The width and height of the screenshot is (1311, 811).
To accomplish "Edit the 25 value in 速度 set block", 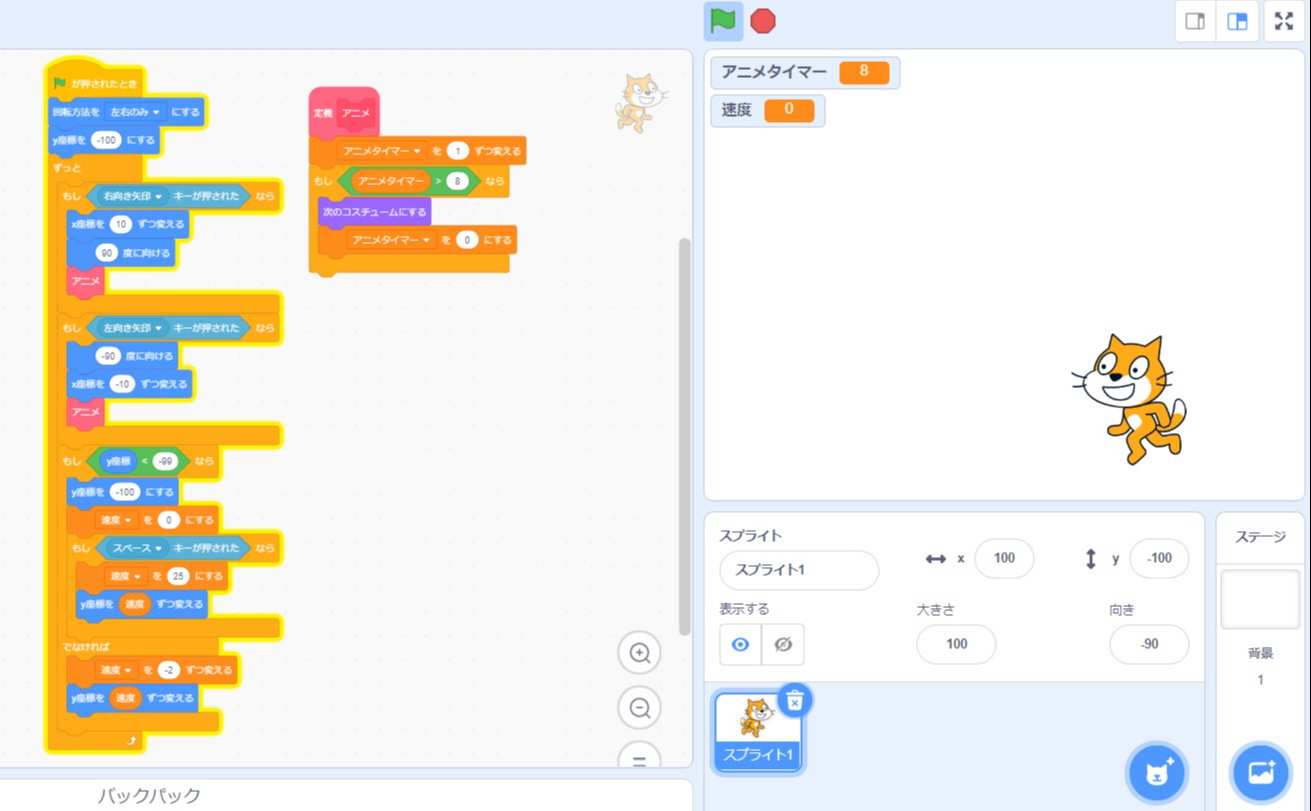I will [178, 577].
